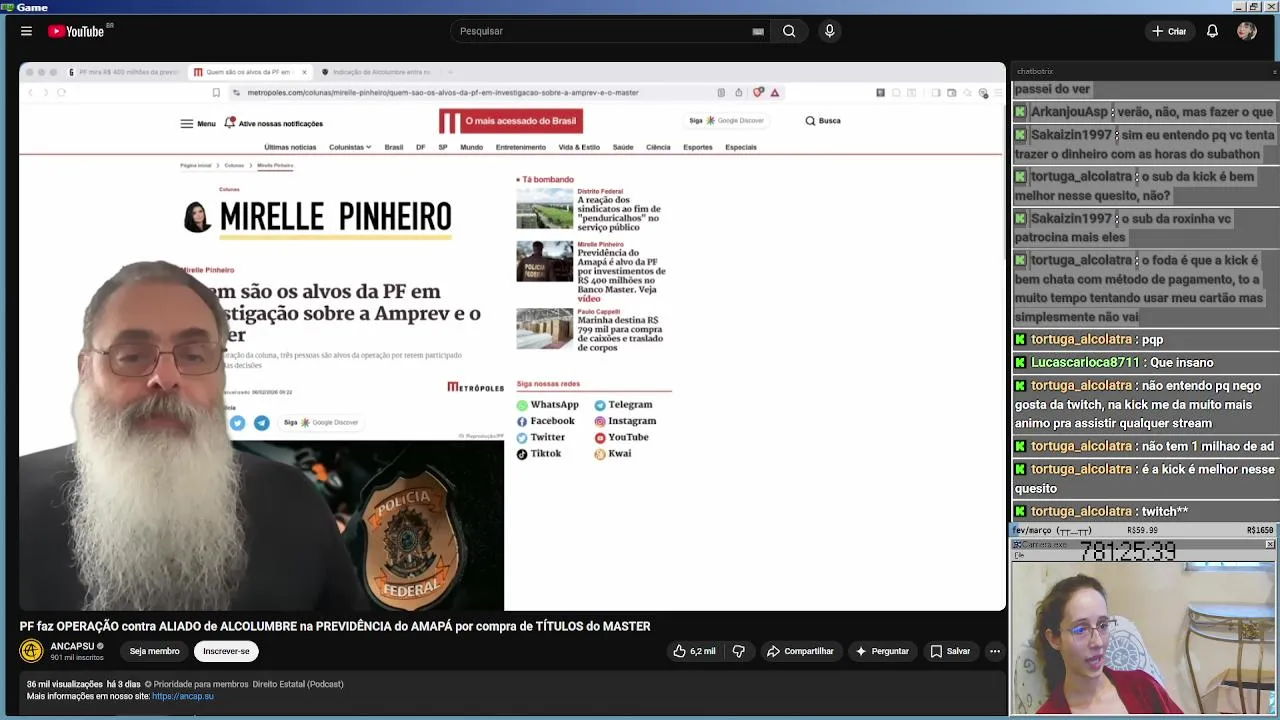Screen dimensions: 1280x720
Task: Open the Facebook social link
Action: click(x=545, y=421)
